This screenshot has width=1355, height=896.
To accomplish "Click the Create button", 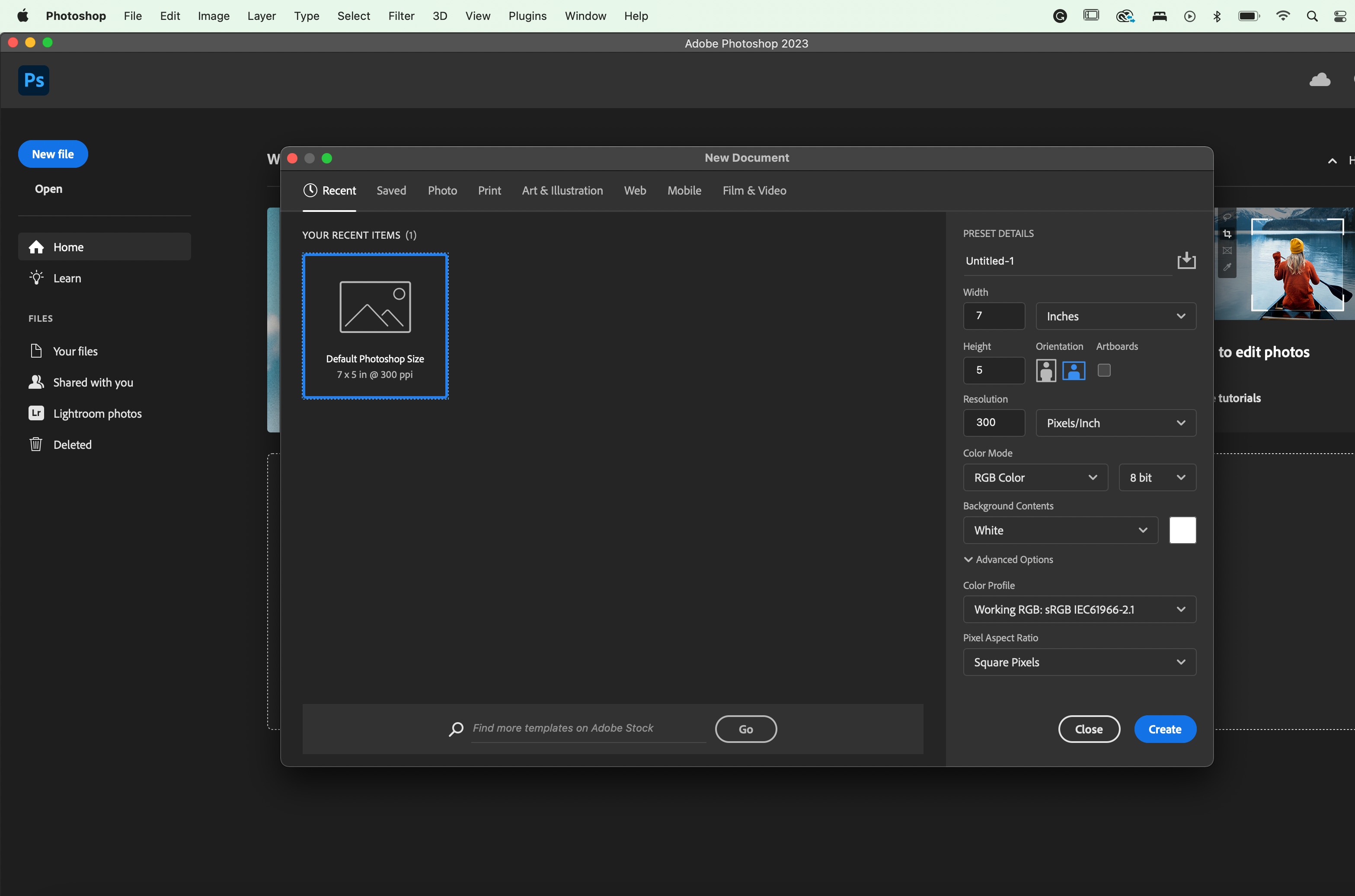I will click(1164, 729).
